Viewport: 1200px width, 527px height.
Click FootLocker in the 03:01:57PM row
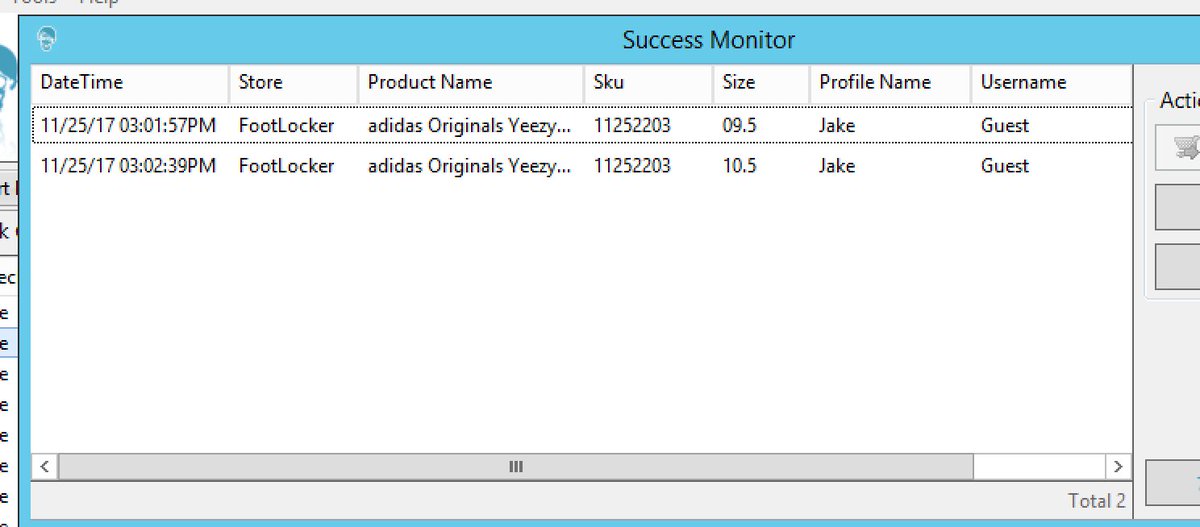[286, 126]
